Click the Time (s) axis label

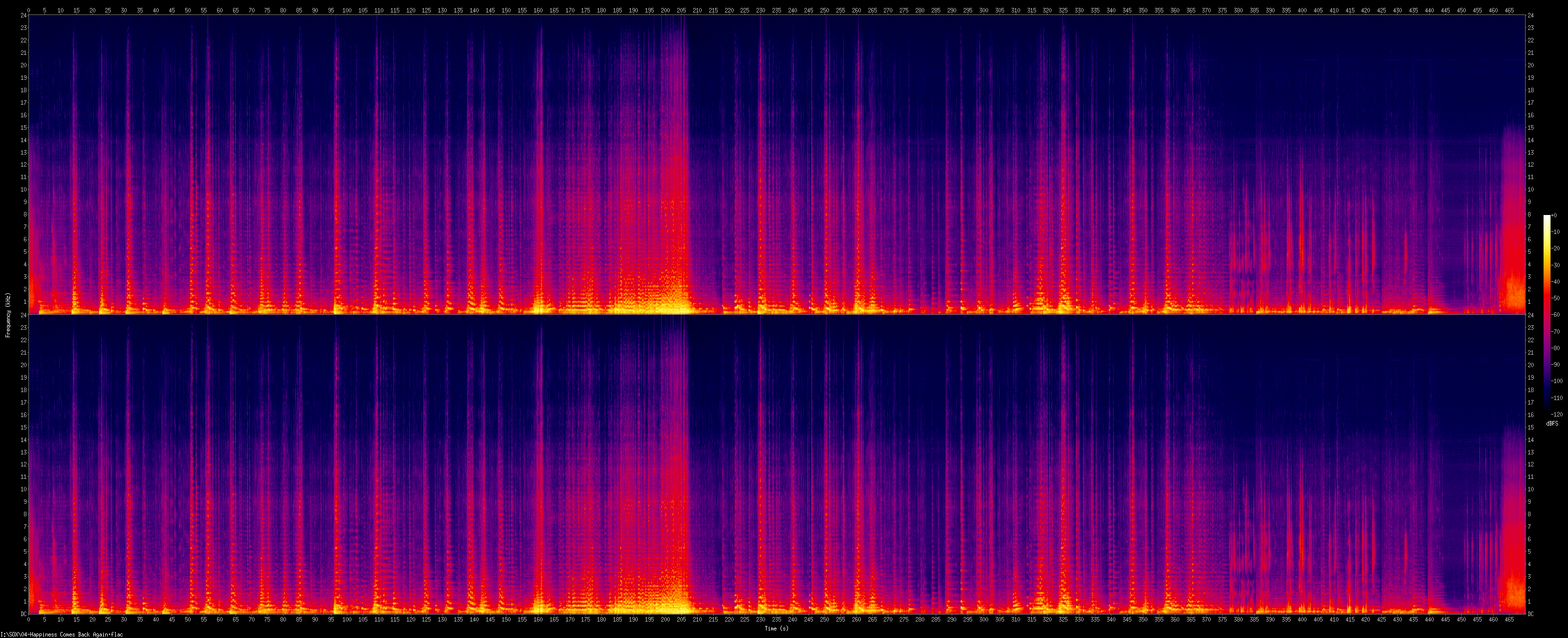(776, 629)
